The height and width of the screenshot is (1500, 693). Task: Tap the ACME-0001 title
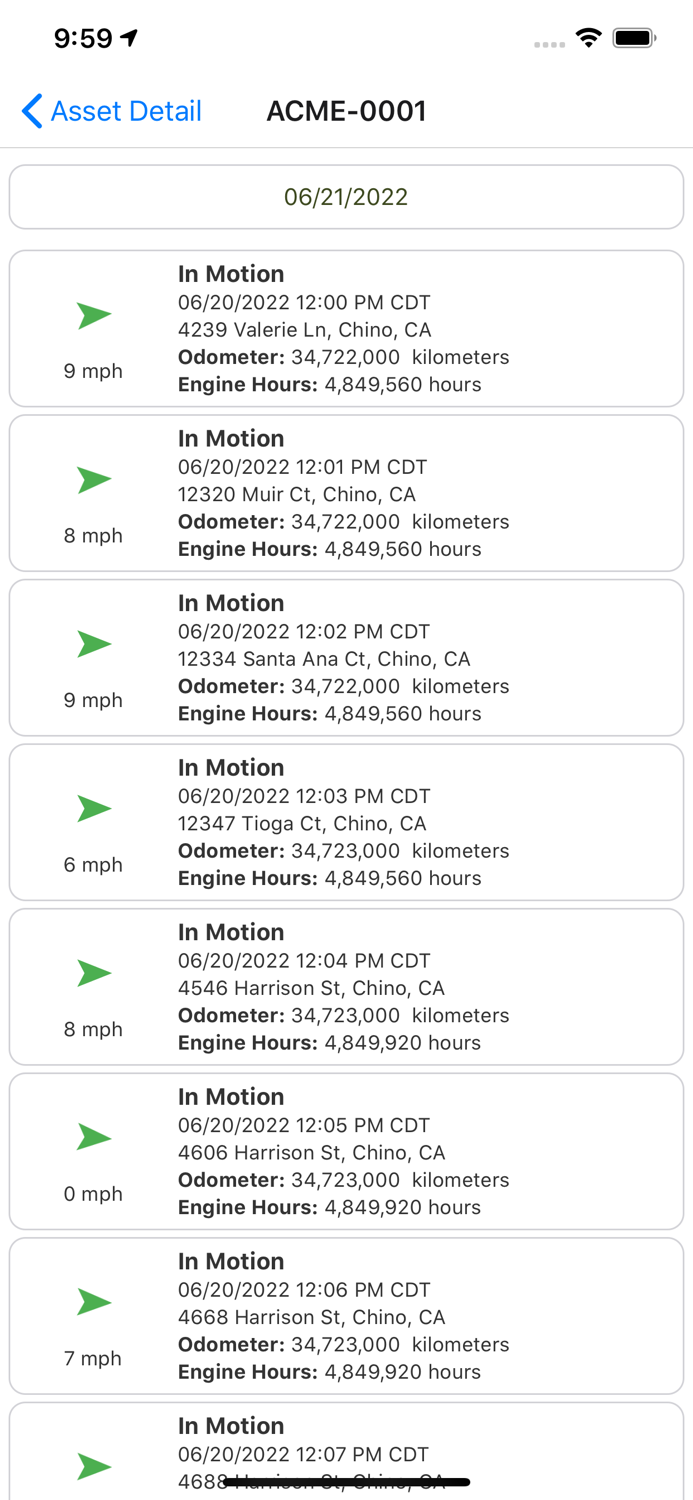pyautogui.click(x=346, y=111)
